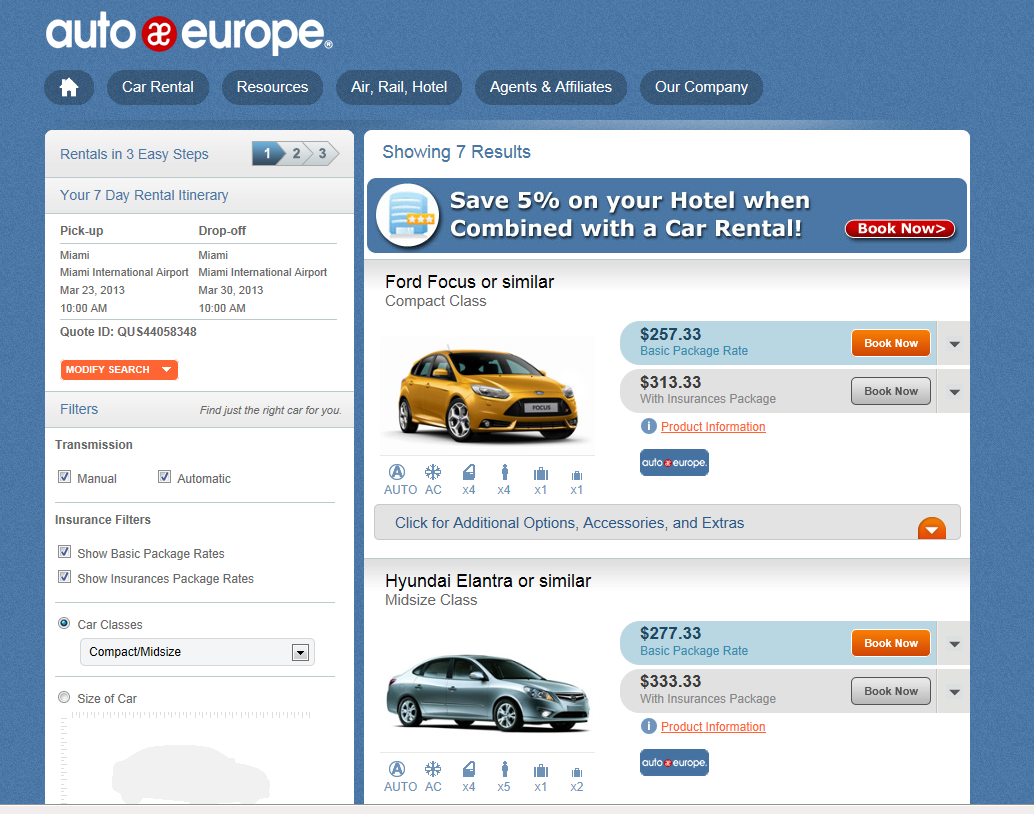Open the Resources menu
Image resolution: width=1034 pixels, height=814 pixels.
pyautogui.click(x=272, y=87)
